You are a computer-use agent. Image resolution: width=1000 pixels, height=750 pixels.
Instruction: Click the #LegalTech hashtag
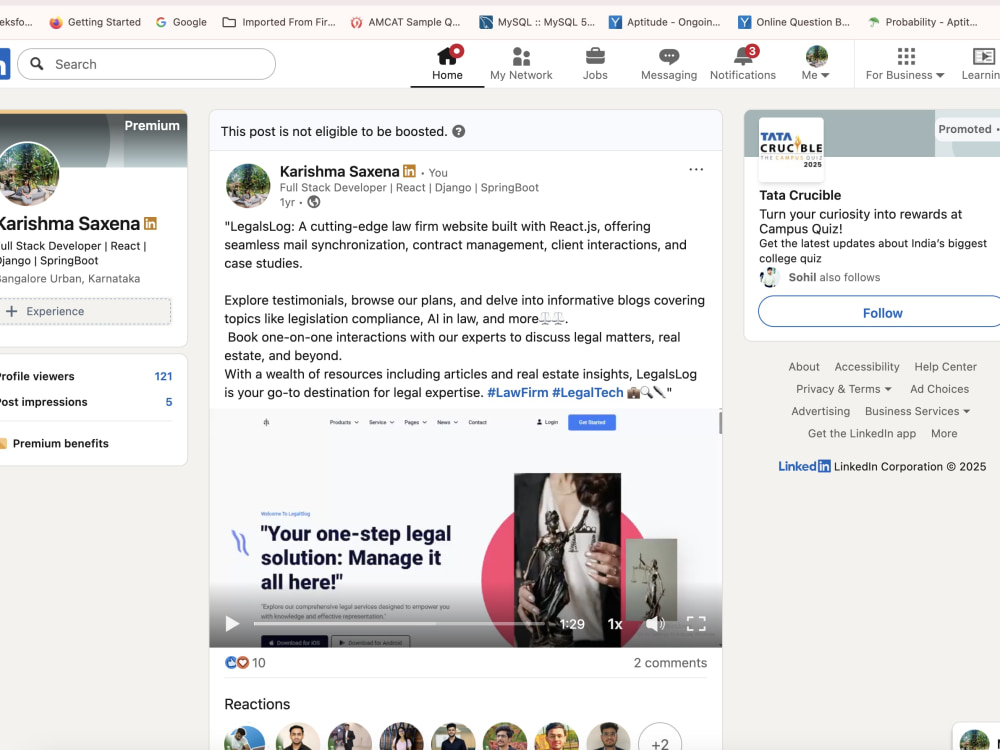coord(587,392)
